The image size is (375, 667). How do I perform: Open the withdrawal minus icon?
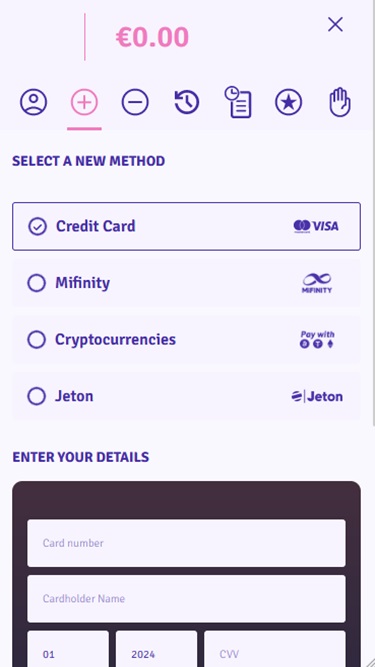coord(135,102)
